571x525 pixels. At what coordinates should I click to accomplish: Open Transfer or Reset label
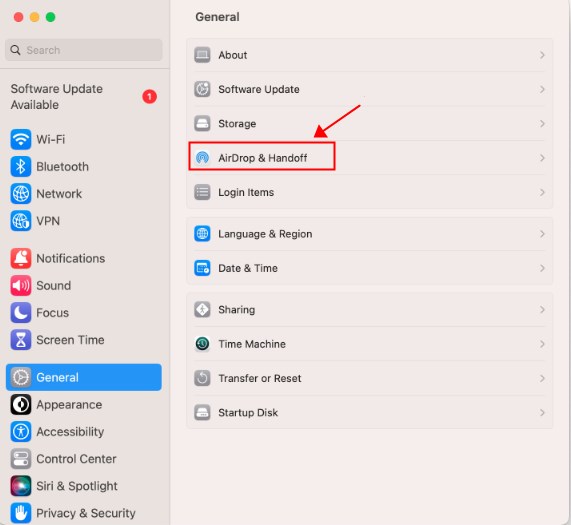260,378
